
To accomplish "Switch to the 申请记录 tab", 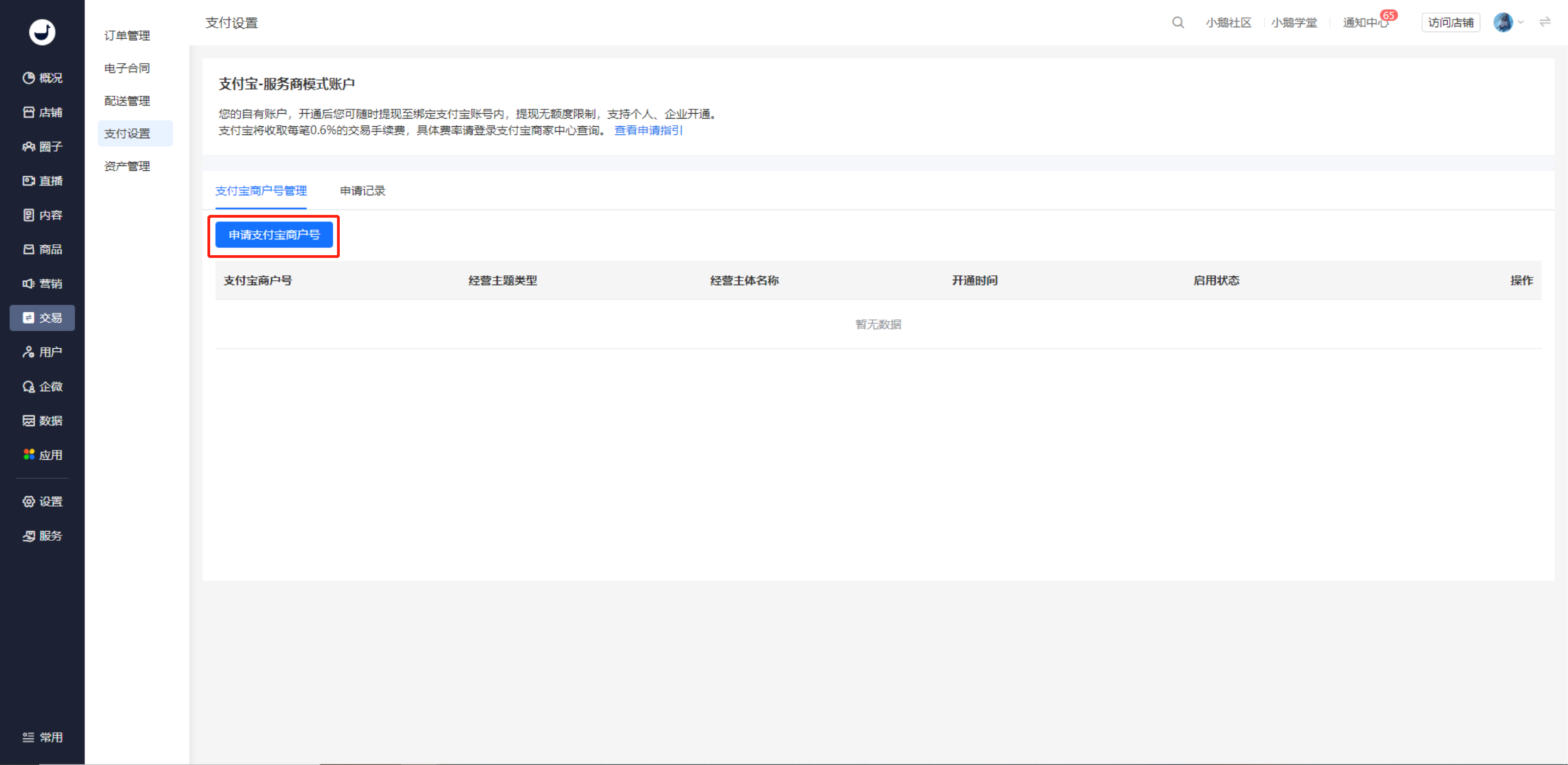I will coord(362,191).
